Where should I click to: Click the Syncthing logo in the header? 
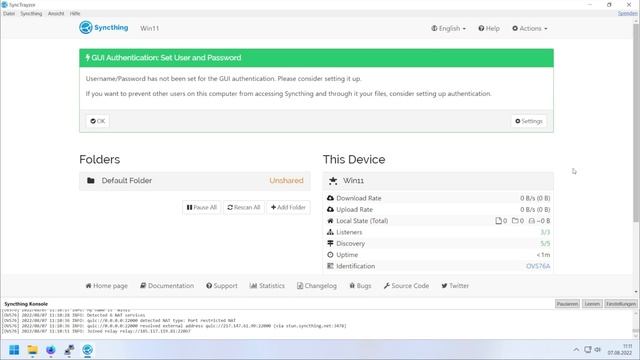[x=104, y=28]
